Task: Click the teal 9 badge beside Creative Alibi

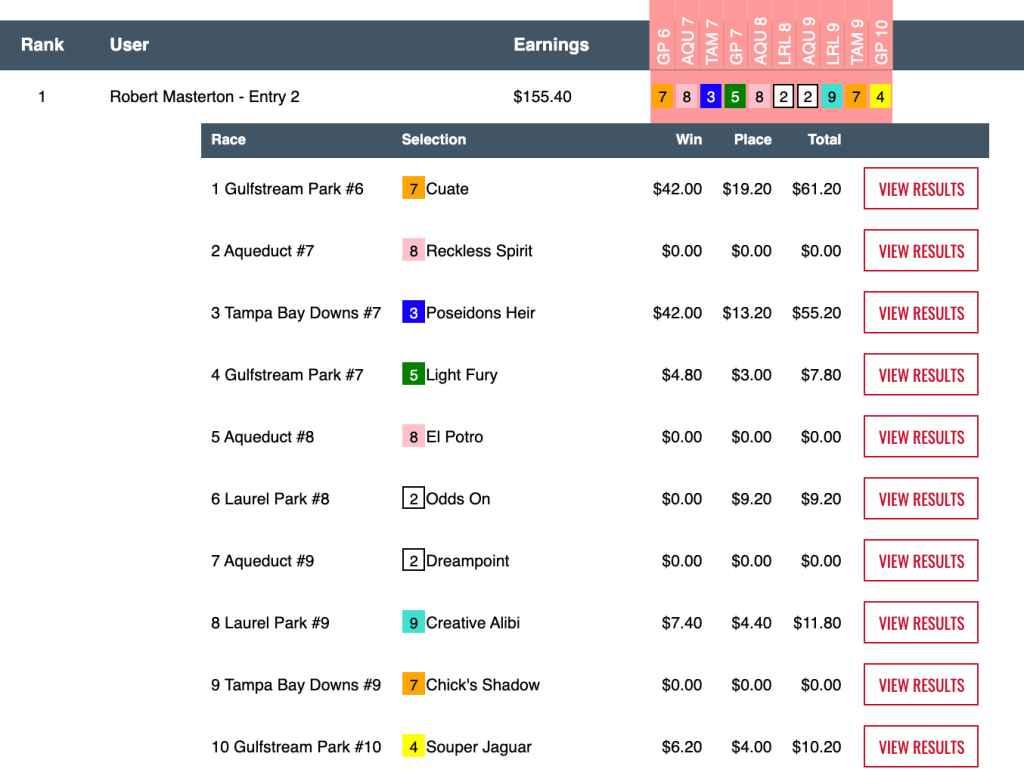Action: [413, 623]
